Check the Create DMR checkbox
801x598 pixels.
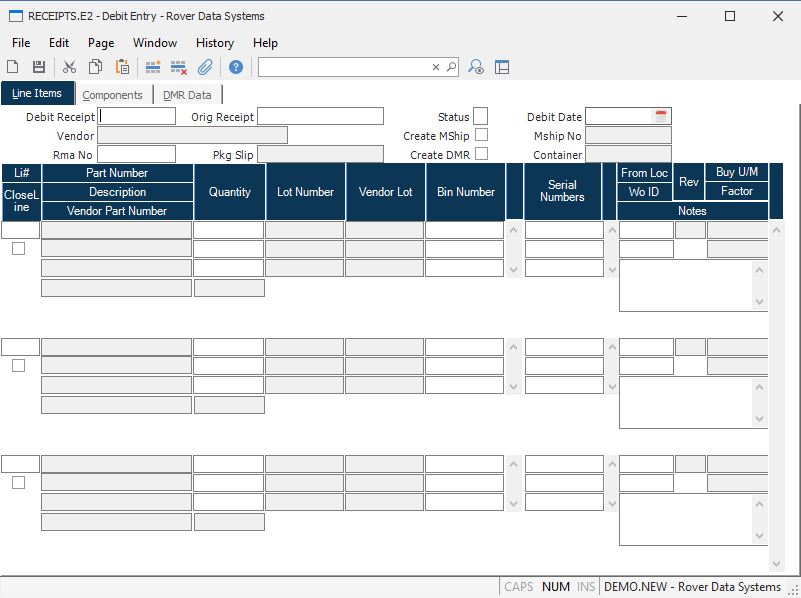pos(481,154)
